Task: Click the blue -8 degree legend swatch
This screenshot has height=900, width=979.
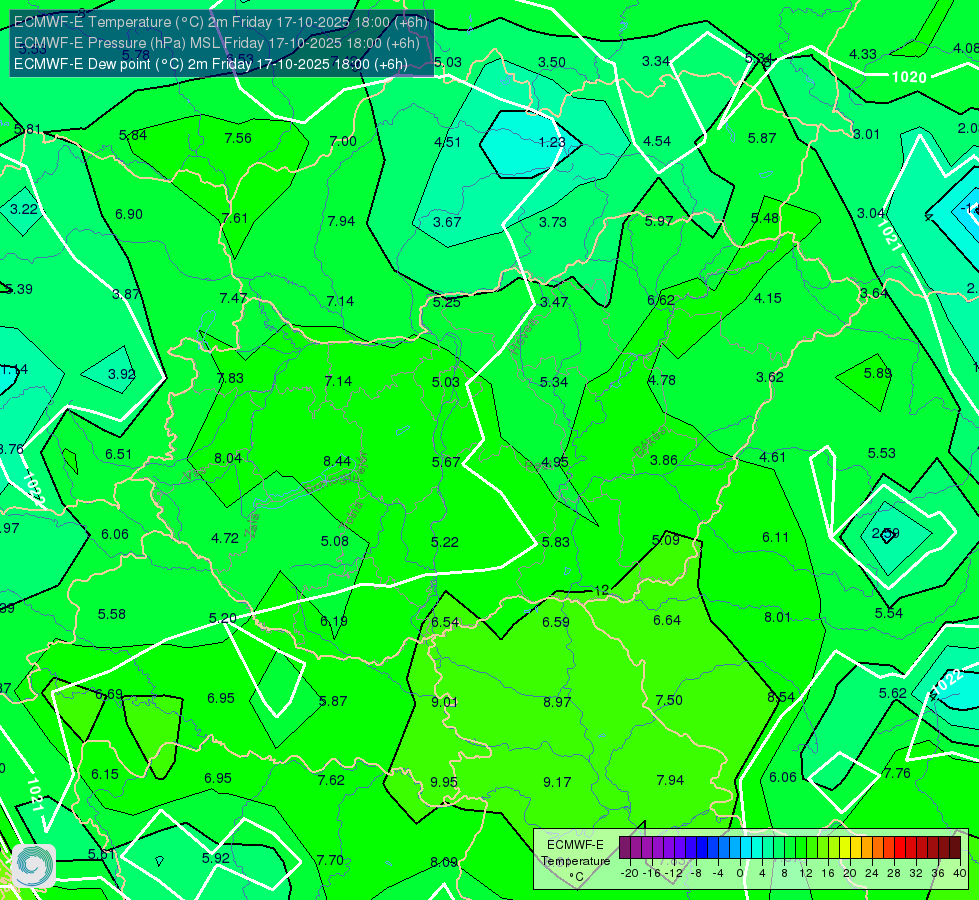Action: (x=702, y=847)
